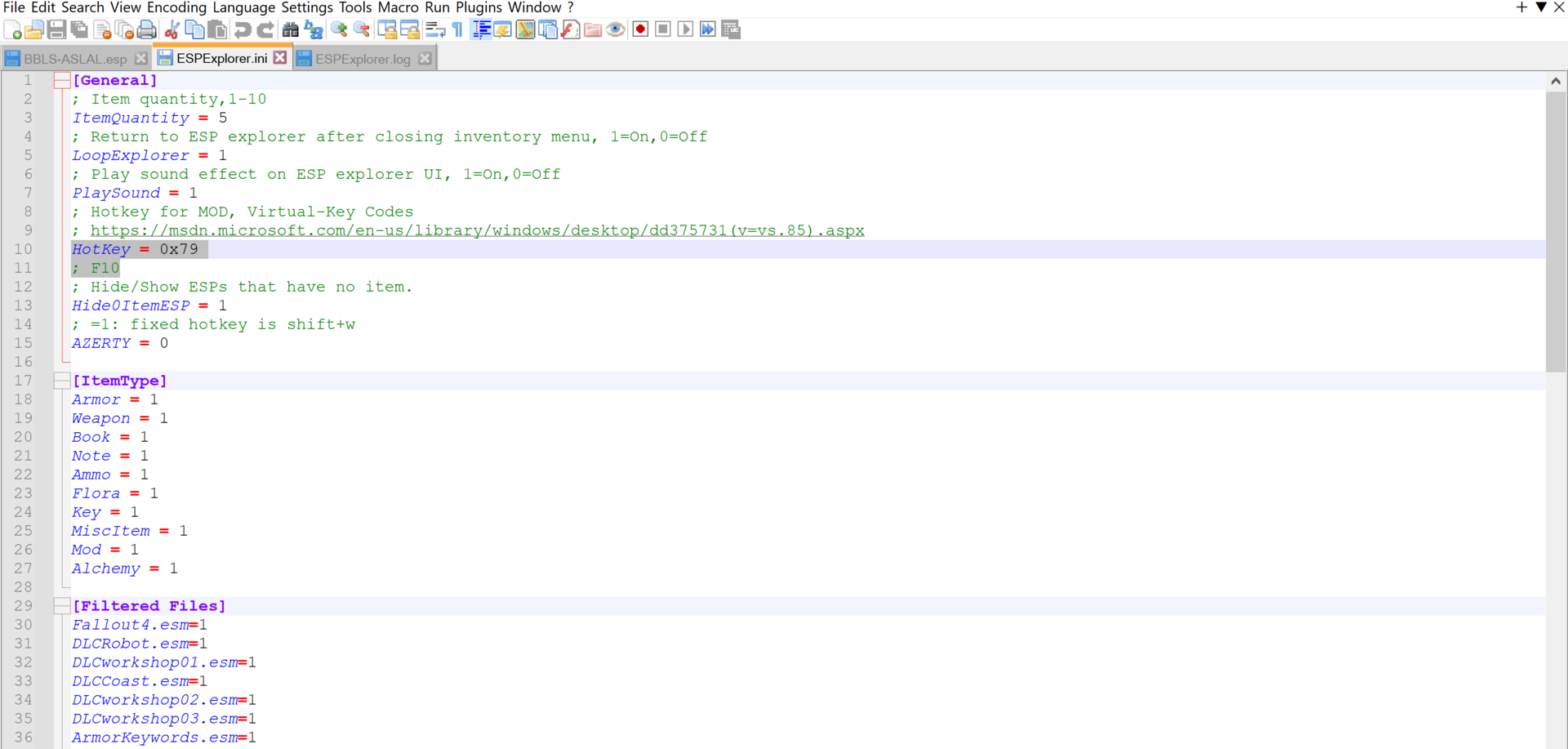Close the current document via the toolbar icon

pyautogui.click(x=102, y=30)
